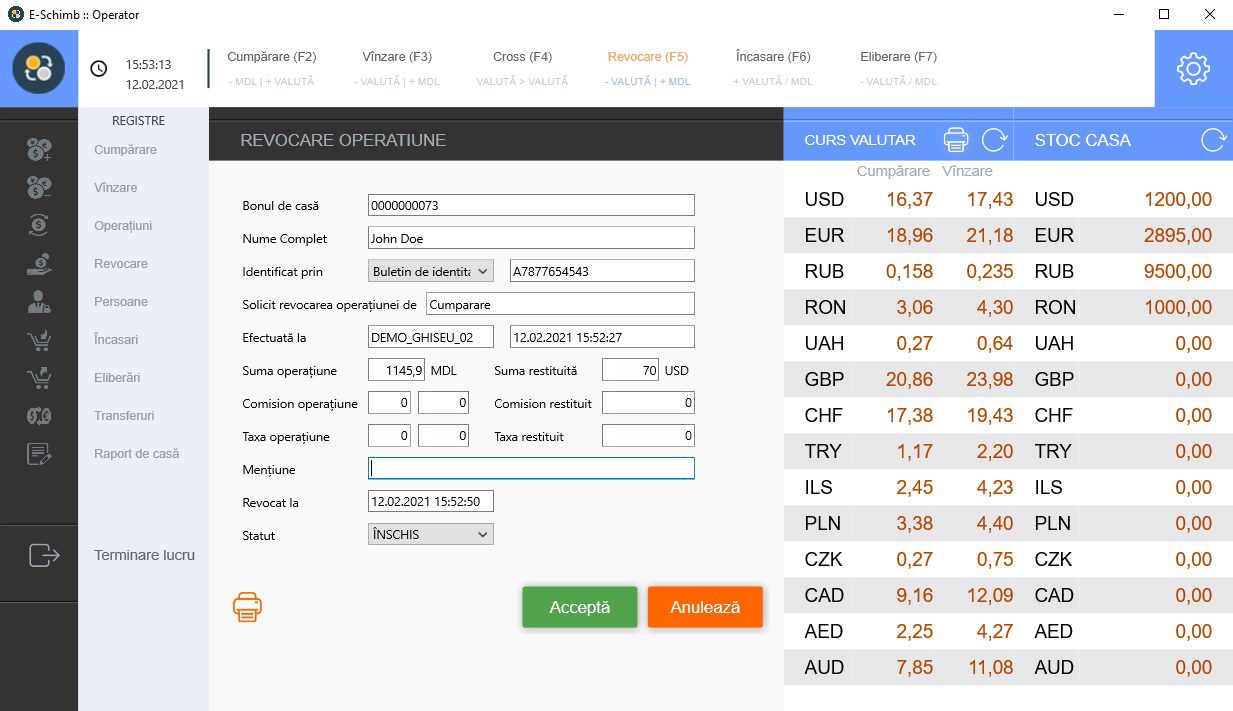Click the E-Schimb round logo

pos(39,68)
